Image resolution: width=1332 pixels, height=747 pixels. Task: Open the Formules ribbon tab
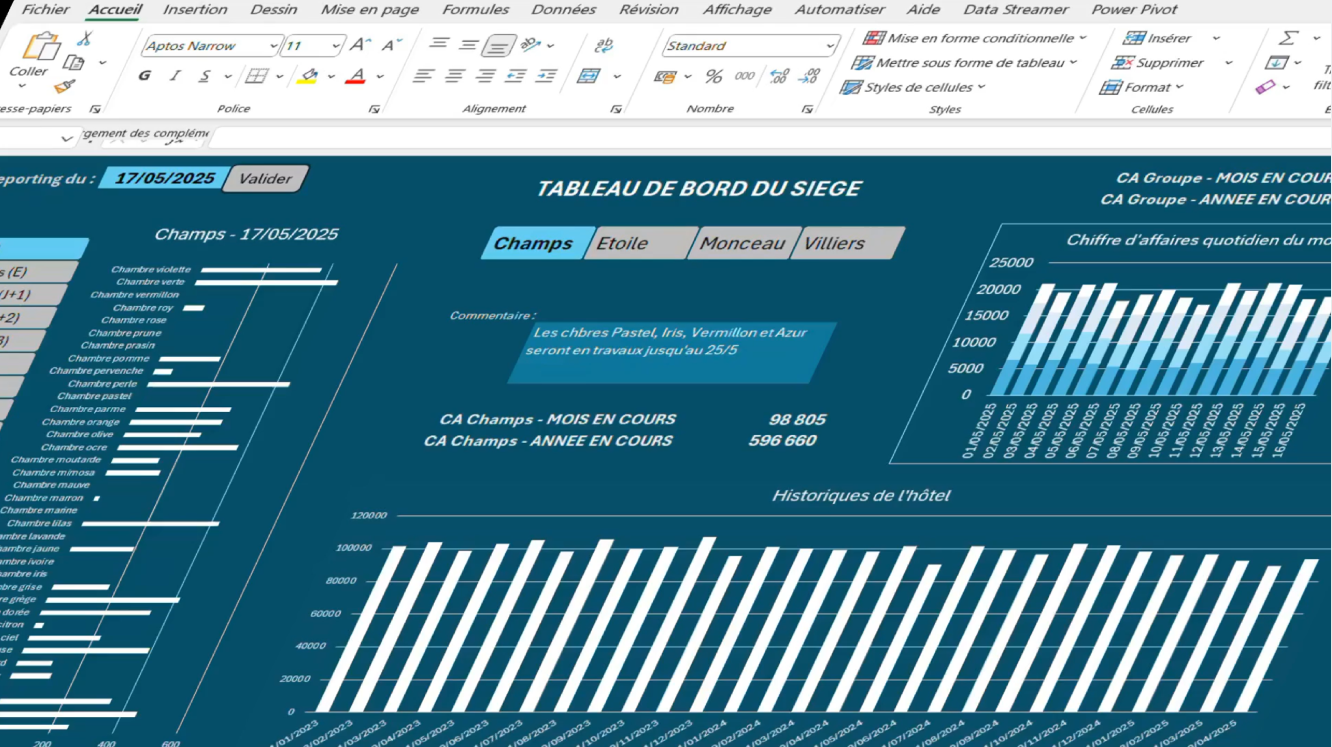pyautogui.click(x=475, y=10)
